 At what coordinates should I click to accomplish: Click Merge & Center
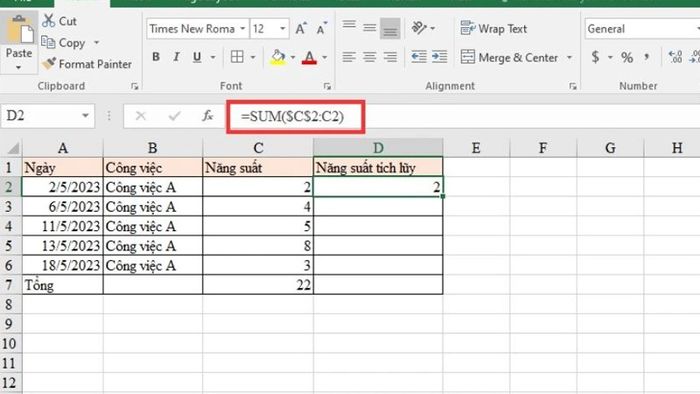click(509, 58)
